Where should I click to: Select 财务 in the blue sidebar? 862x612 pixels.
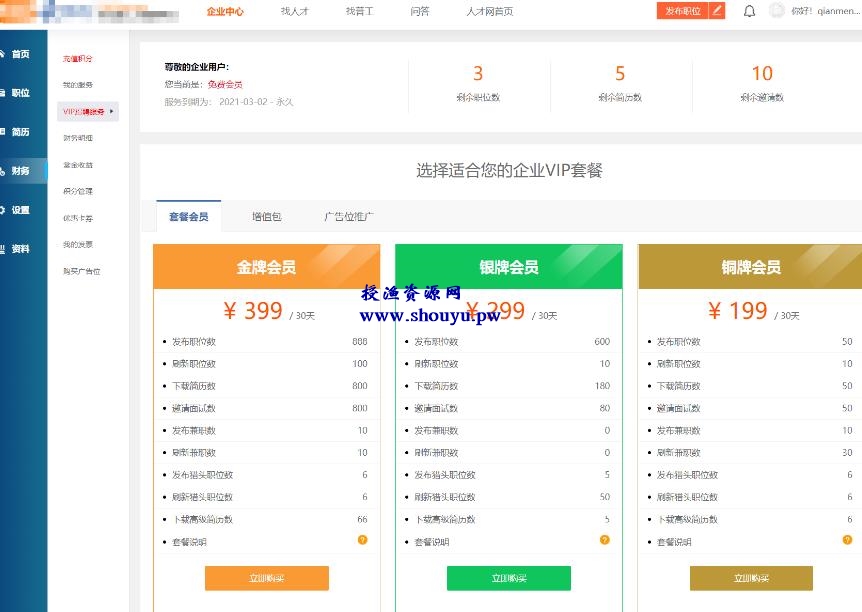point(21,171)
